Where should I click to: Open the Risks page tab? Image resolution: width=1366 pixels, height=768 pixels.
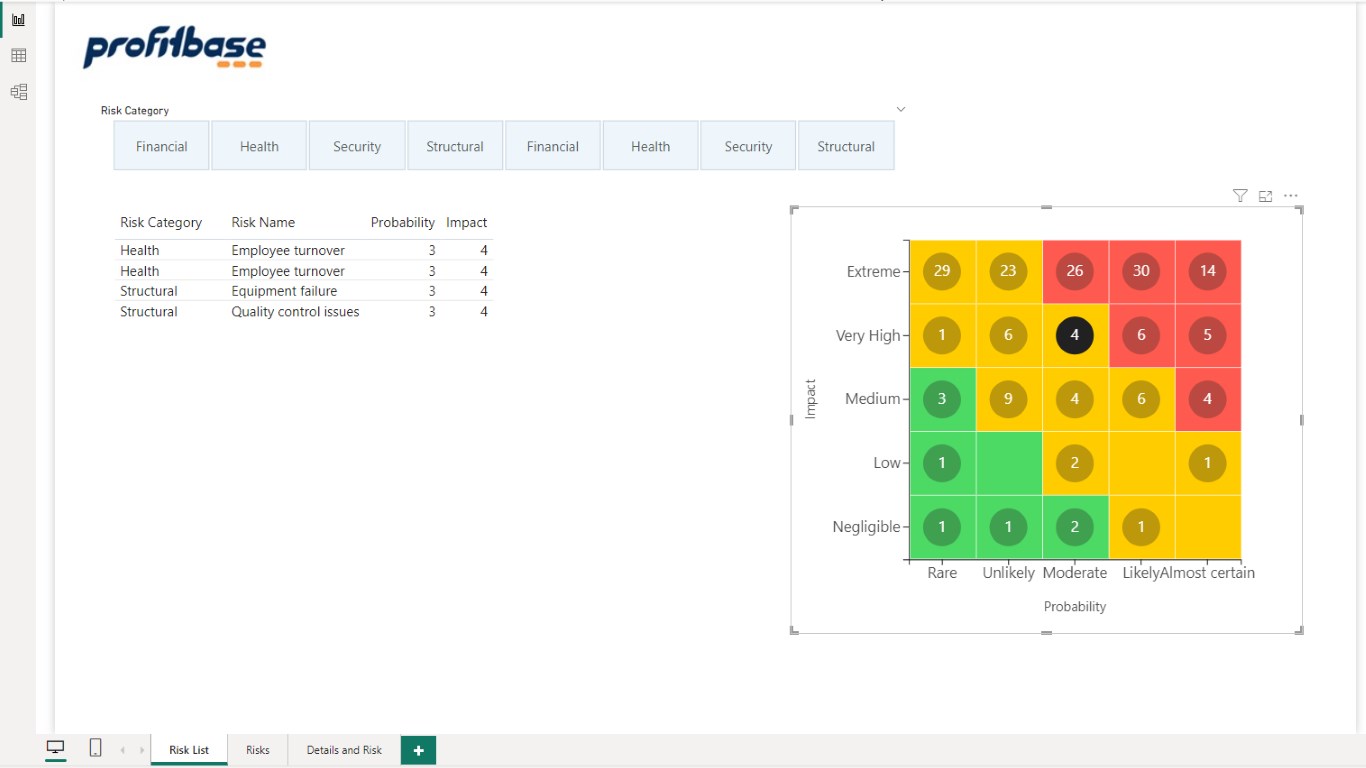point(258,750)
